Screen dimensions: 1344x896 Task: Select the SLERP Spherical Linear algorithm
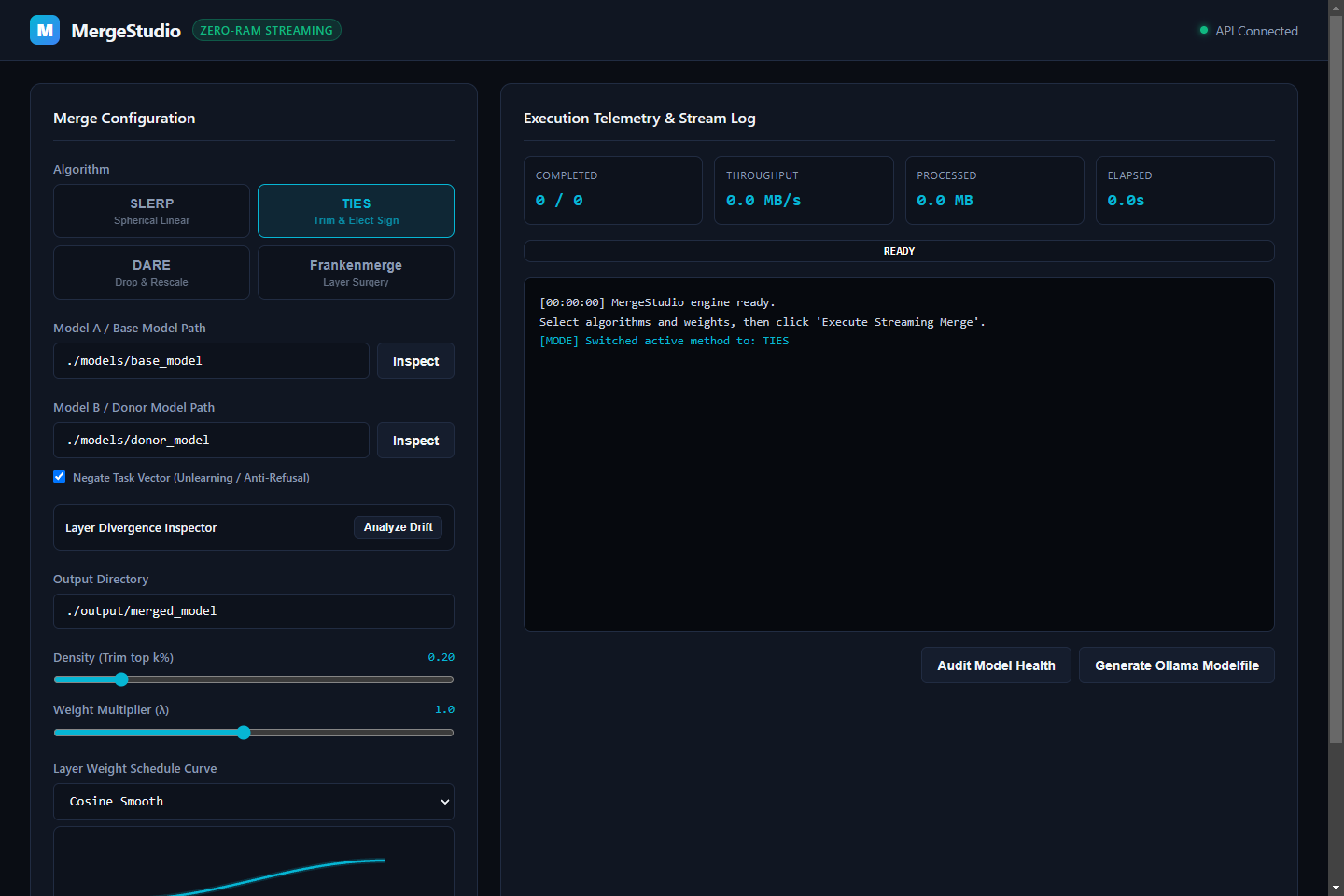(x=151, y=211)
